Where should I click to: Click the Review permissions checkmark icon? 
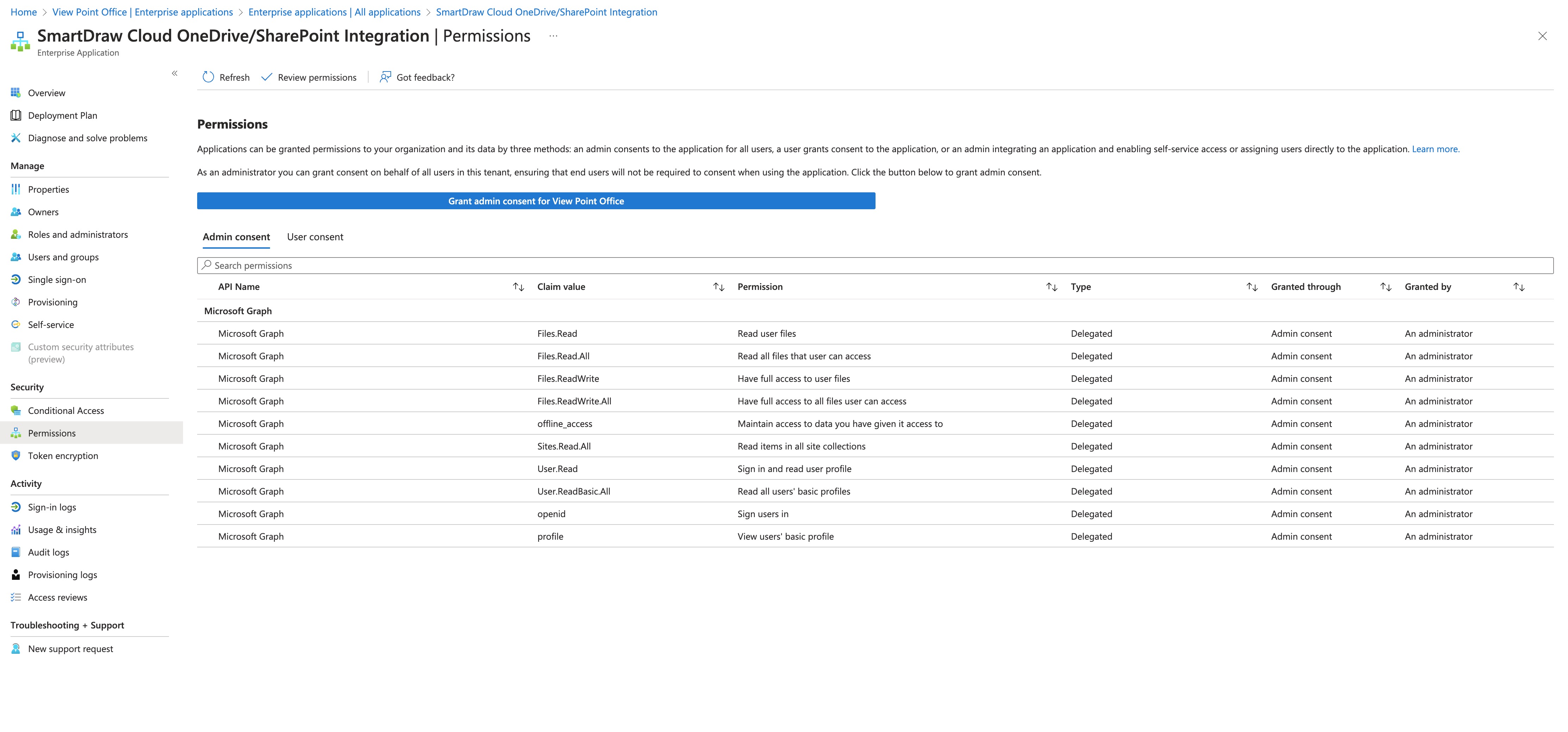(266, 77)
